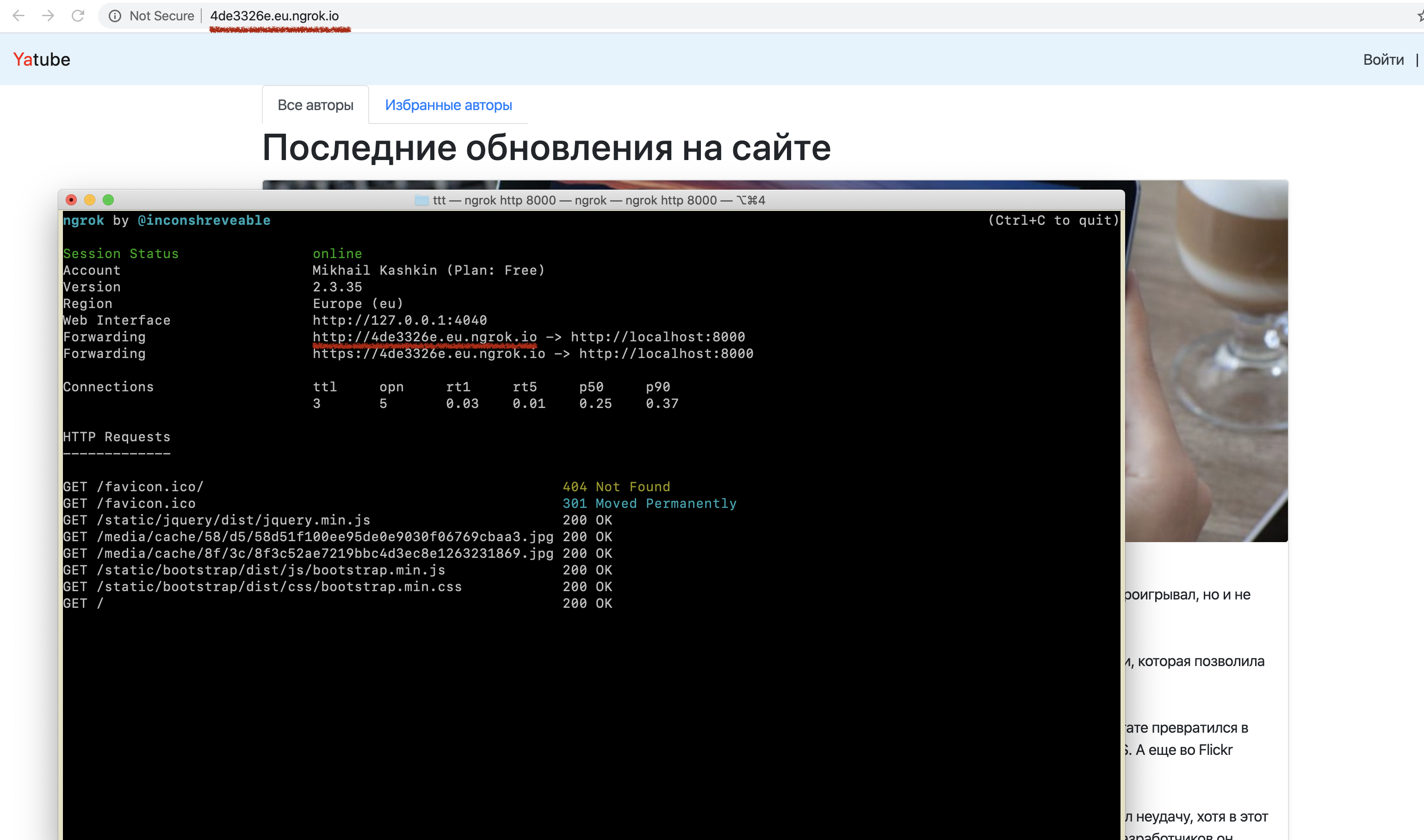Minimize the ngrok terminal window
The height and width of the screenshot is (840, 1424).
(89, 200)
